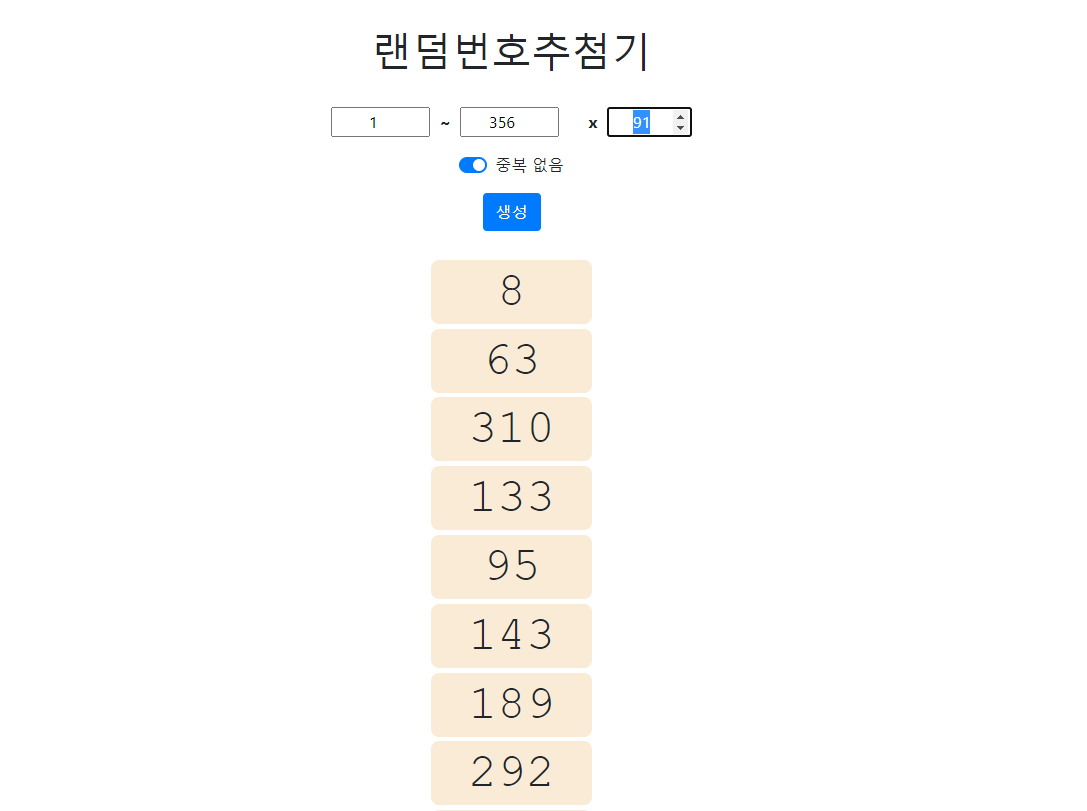
Task: Increase count with the up stepper arrow
Action: 680,117
